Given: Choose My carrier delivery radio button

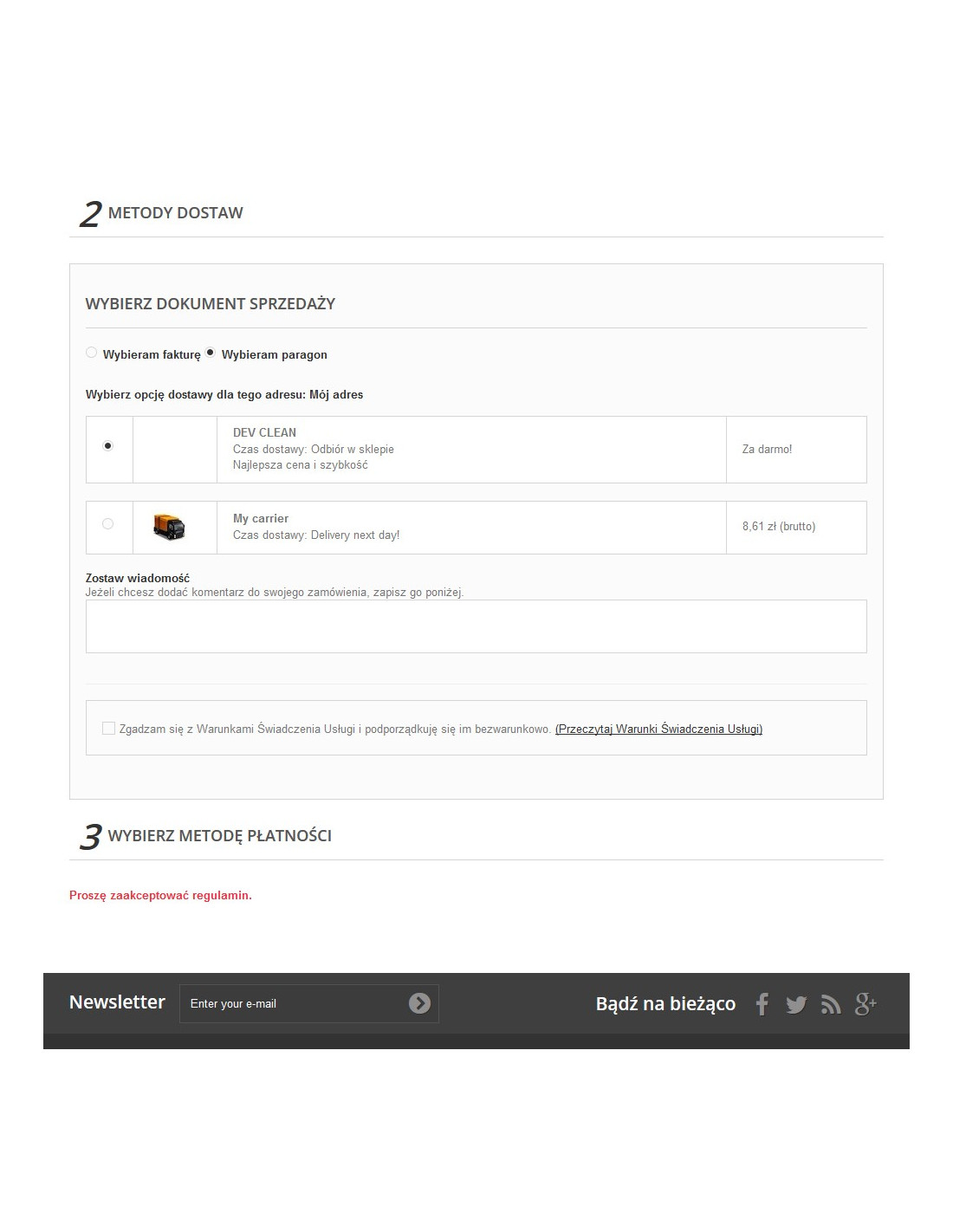Looking at the screenshot, I should (107, 523).
